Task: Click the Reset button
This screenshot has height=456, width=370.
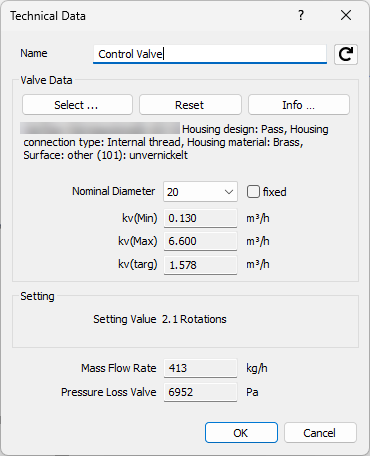Action: tap(190, 105)
